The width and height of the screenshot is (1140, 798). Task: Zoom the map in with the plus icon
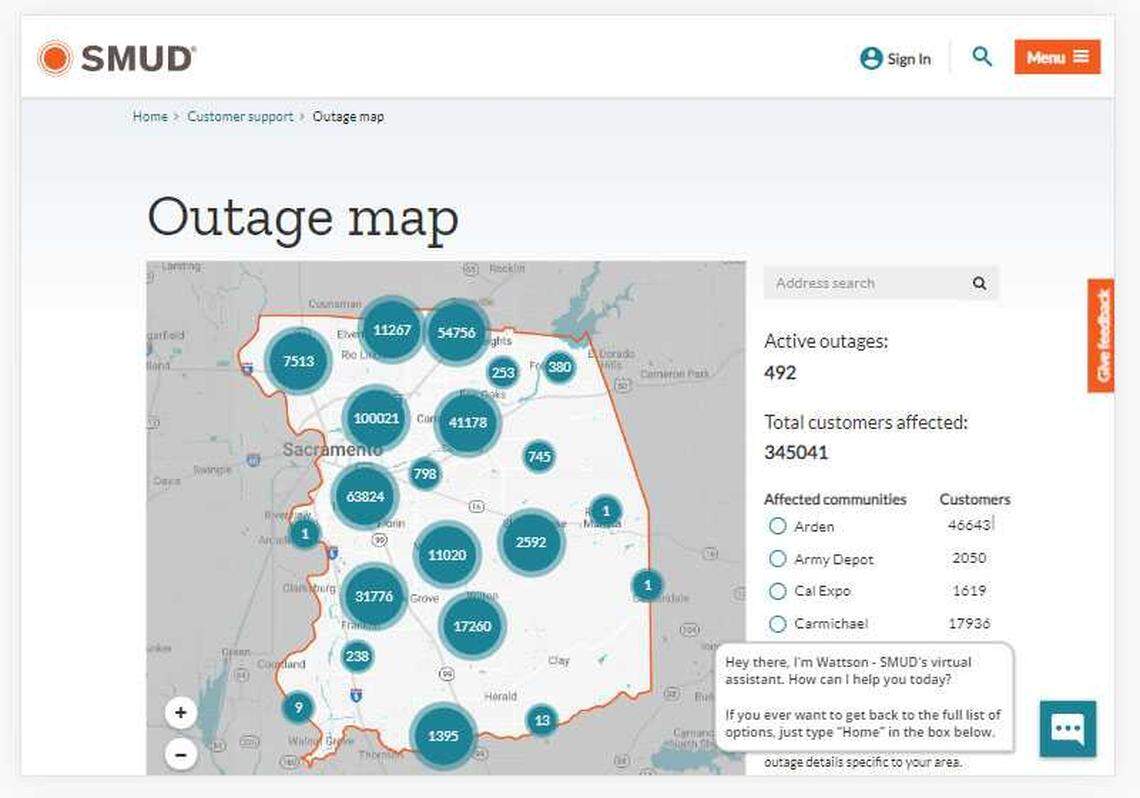[x=180, y=712]
